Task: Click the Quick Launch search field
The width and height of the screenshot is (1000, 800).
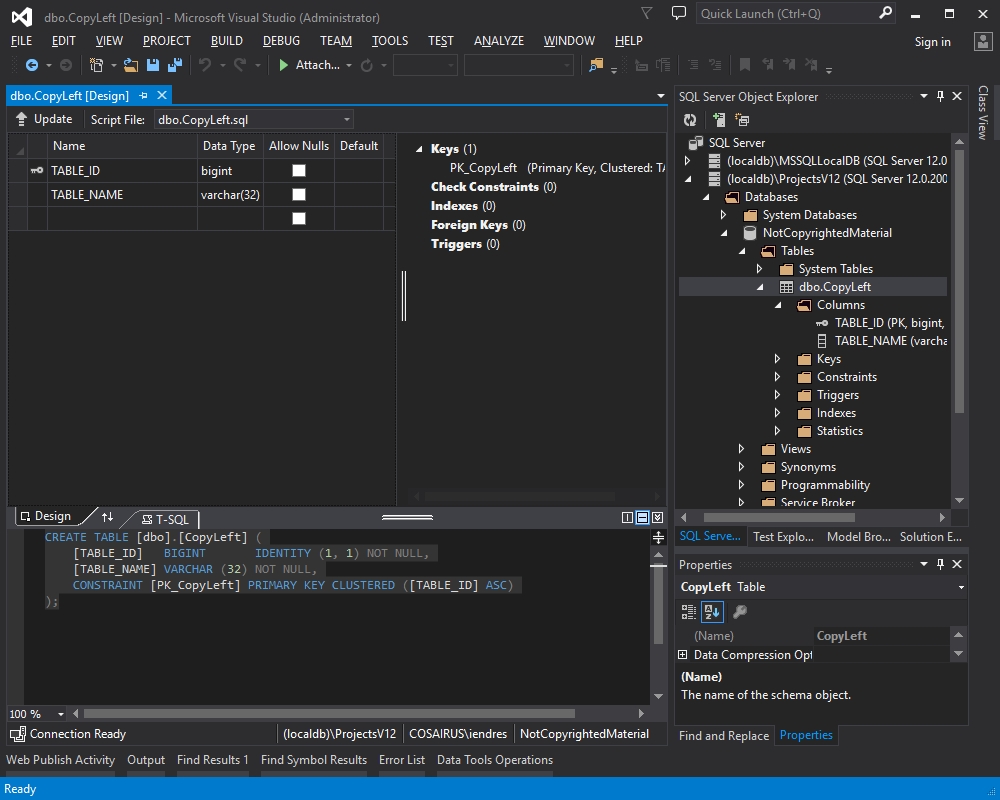Action: pos(788,13)
